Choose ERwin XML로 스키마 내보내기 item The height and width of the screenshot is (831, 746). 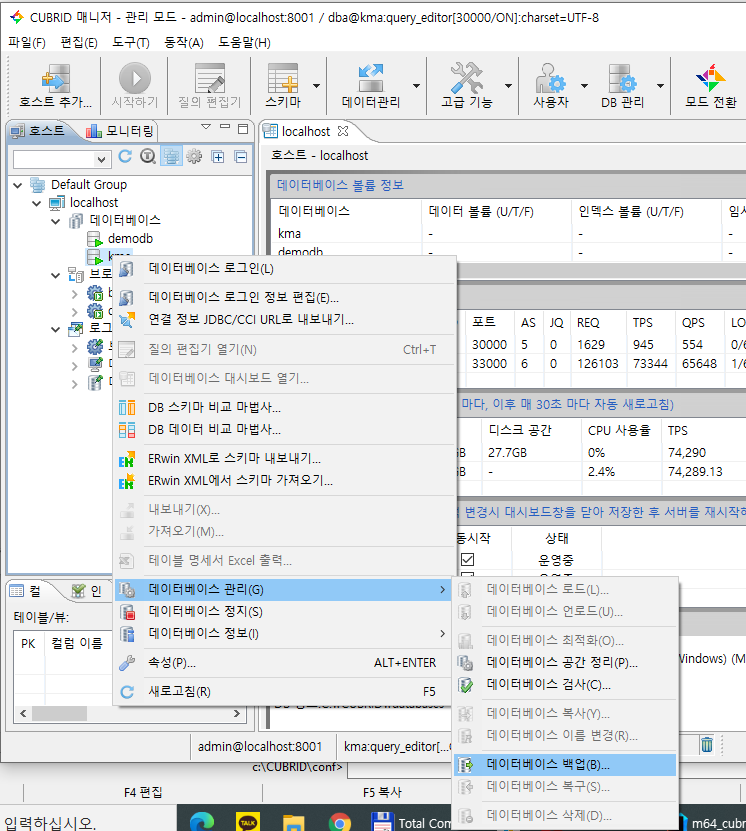pyautogui.click(x=285, y=458)
